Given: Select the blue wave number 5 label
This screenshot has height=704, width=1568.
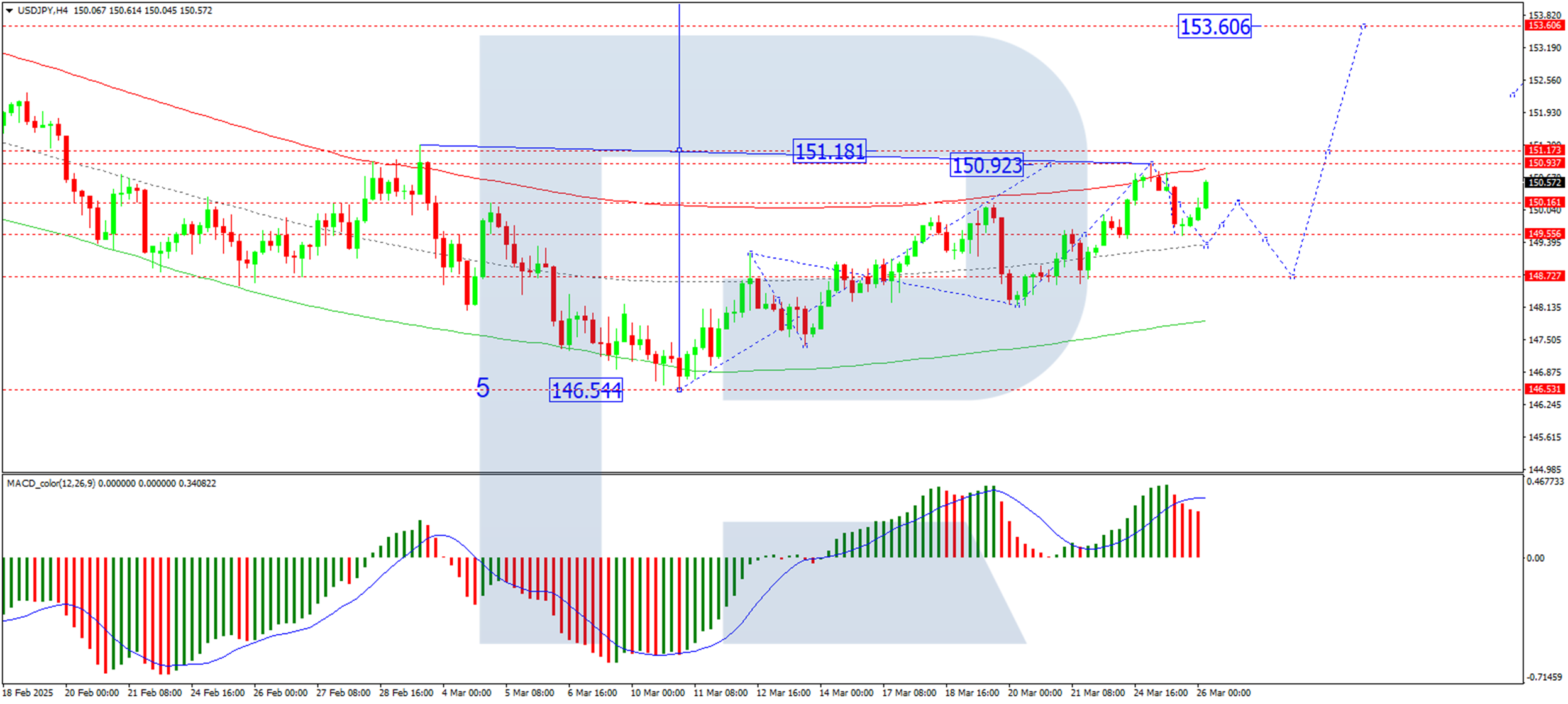Looking at the screenshot, I should pos(482,388).
